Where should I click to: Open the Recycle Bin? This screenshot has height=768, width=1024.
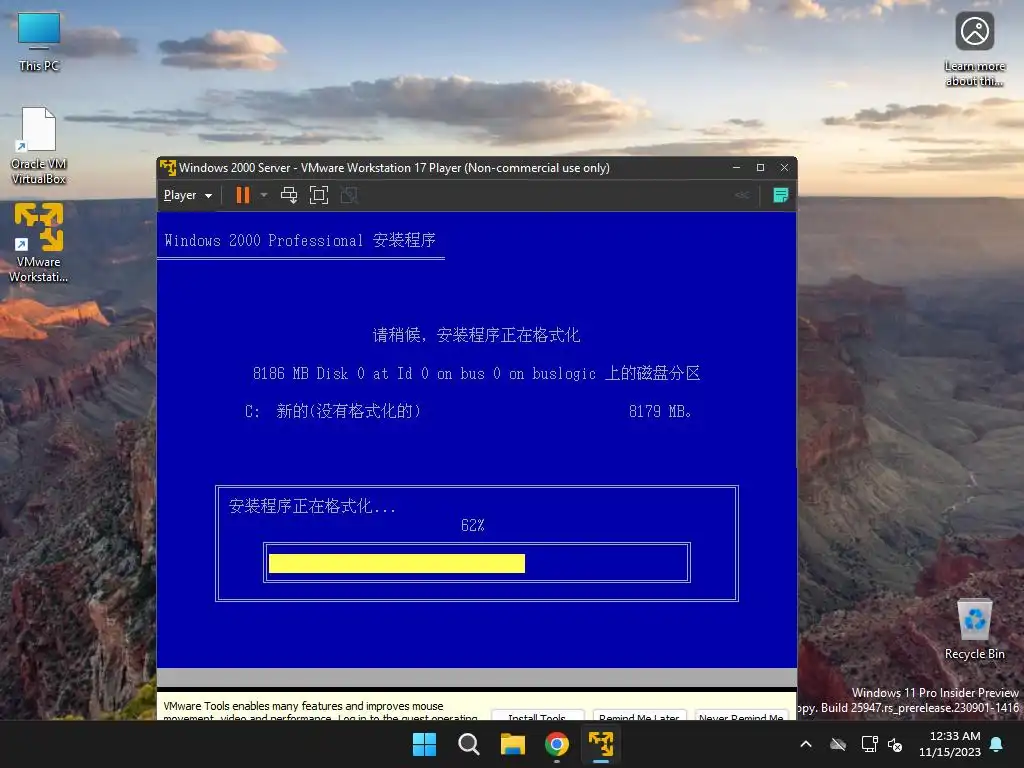pyautogui.click(x=974, y=630)
